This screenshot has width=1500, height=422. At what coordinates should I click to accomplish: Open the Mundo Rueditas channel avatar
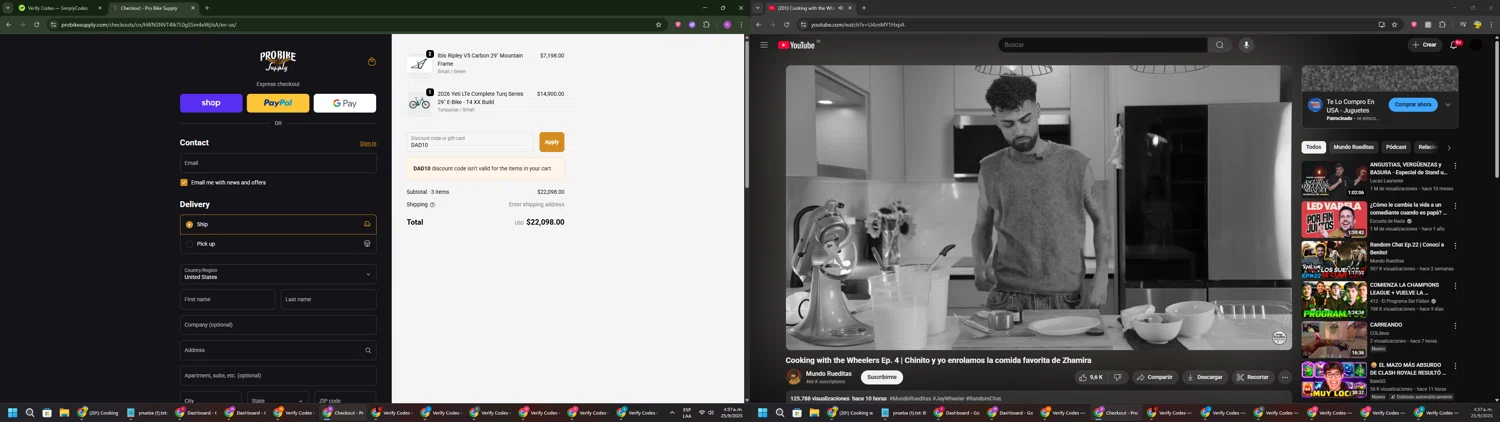(794, 377)
